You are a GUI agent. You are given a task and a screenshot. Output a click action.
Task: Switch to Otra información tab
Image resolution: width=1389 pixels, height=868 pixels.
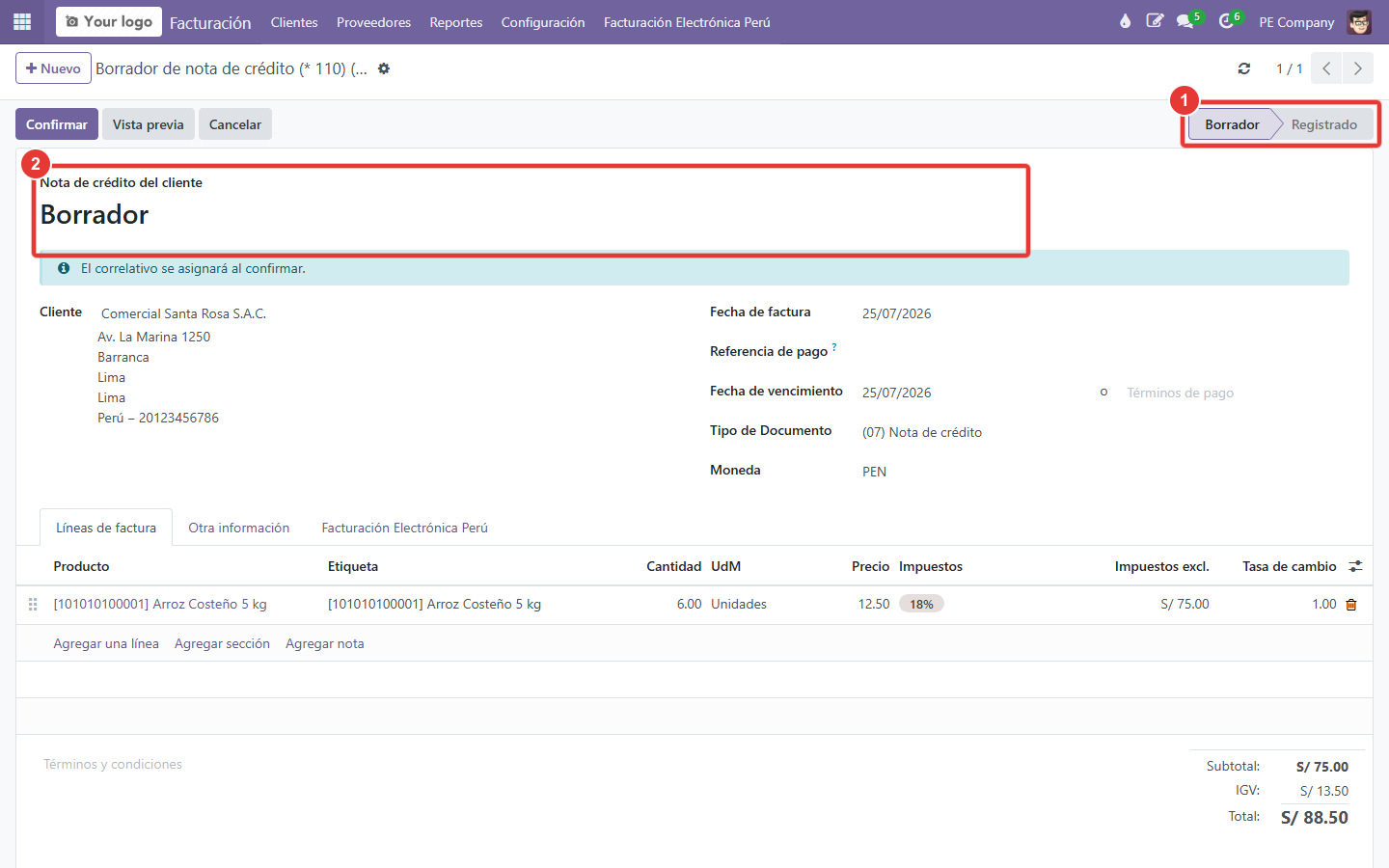click(239, 528)
